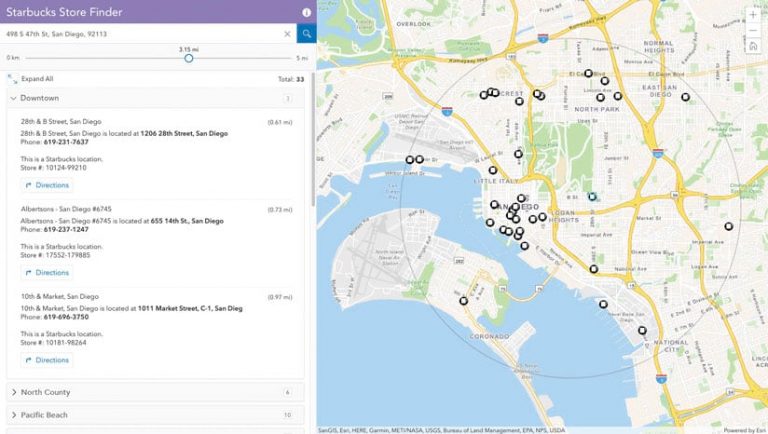Click the store marker near National City
The height and width of the screenshot is (434, 768).
642,331
